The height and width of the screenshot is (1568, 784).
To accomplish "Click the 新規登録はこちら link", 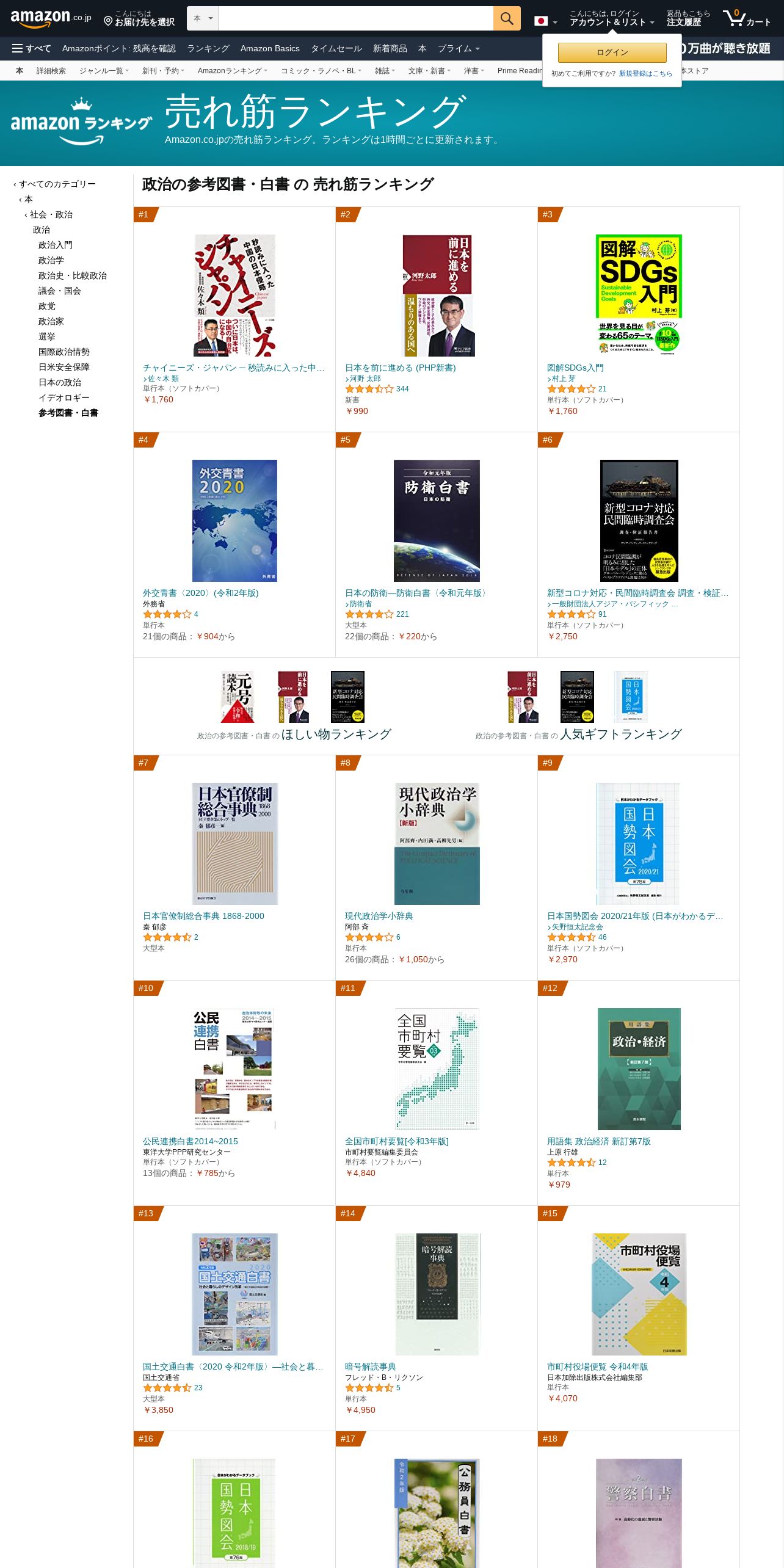I will click(645, 73).
